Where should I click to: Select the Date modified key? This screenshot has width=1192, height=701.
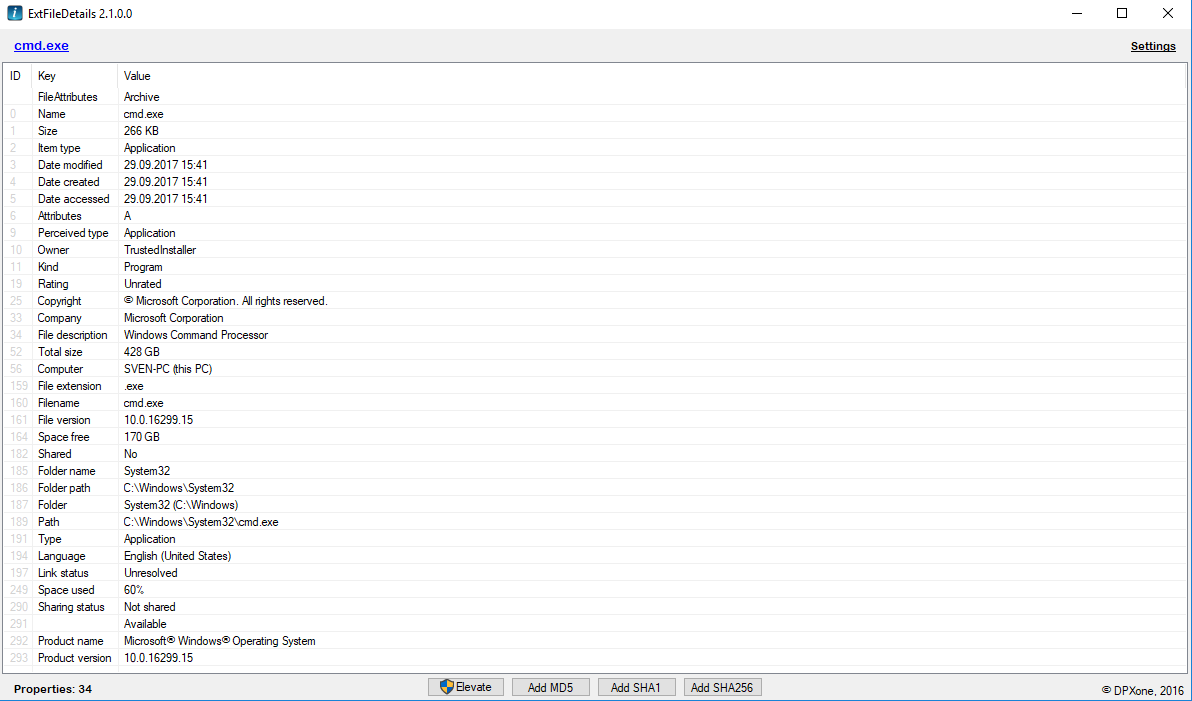[70, 165]
